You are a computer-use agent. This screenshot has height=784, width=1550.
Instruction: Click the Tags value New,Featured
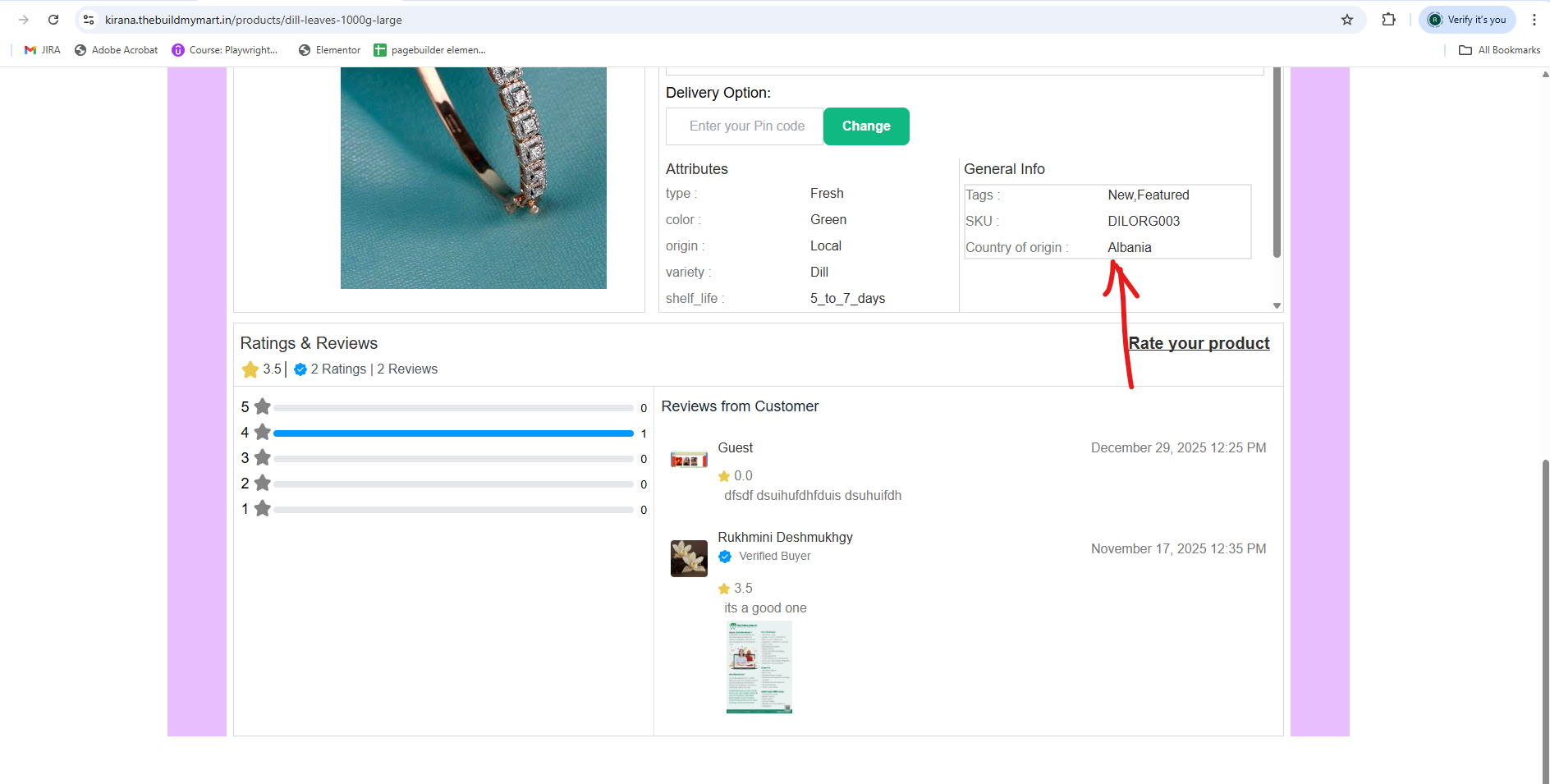pyautogui.click(x=1149, y=195)
